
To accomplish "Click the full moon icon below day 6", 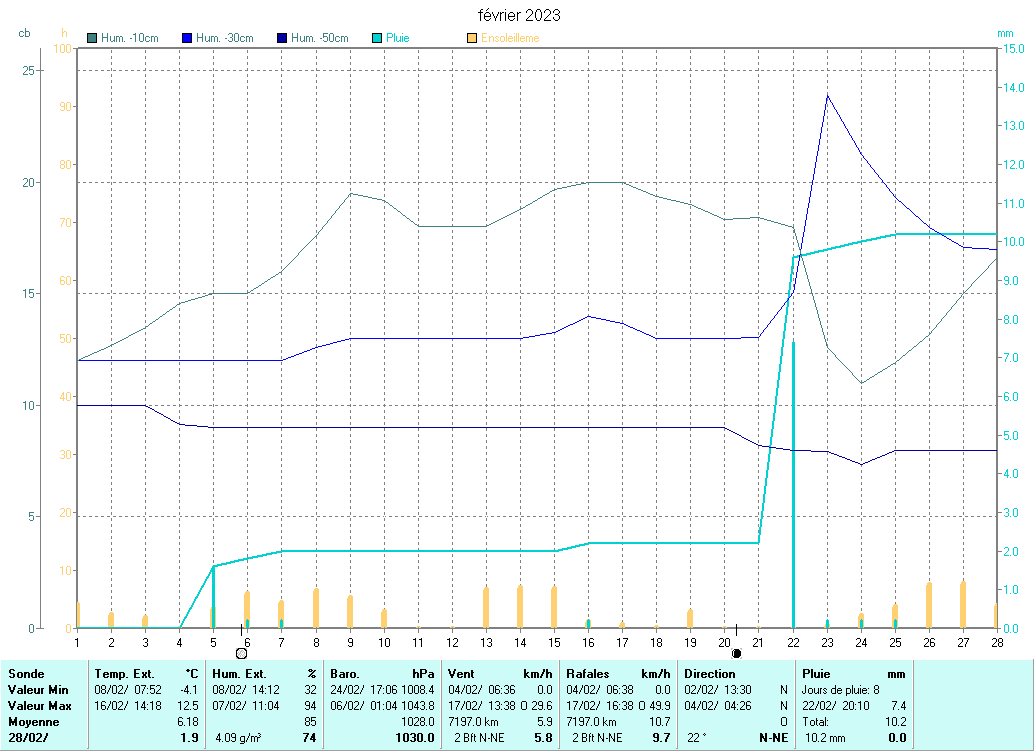I will click(x=241, y=653).
